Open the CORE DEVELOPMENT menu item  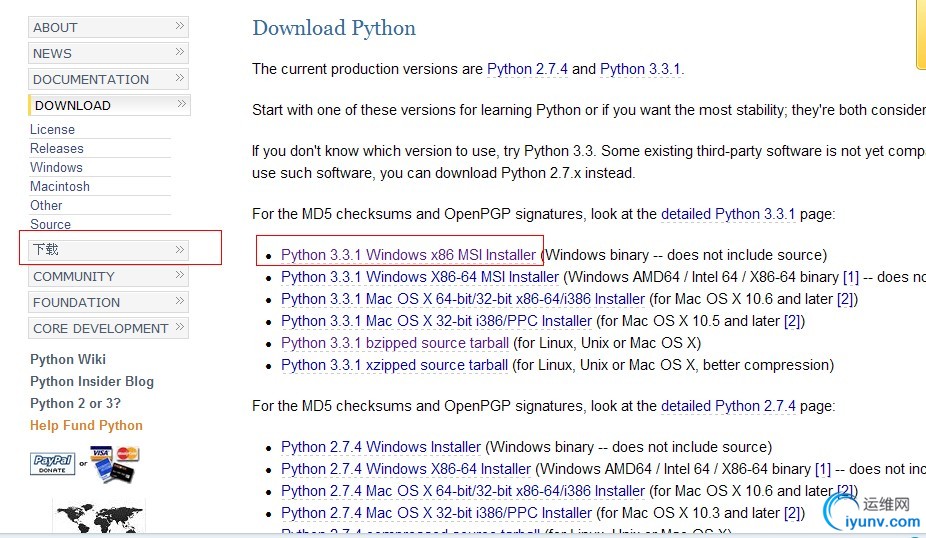(108, 328)
